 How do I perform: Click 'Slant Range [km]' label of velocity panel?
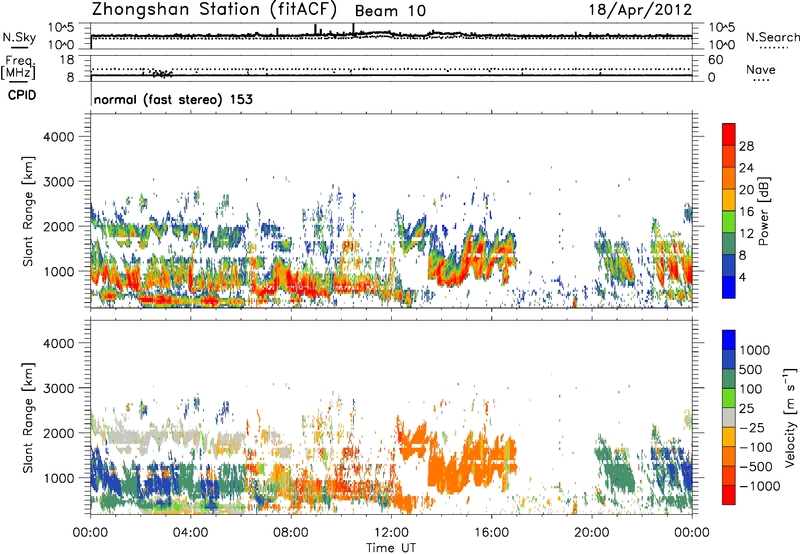click(28, 418)
